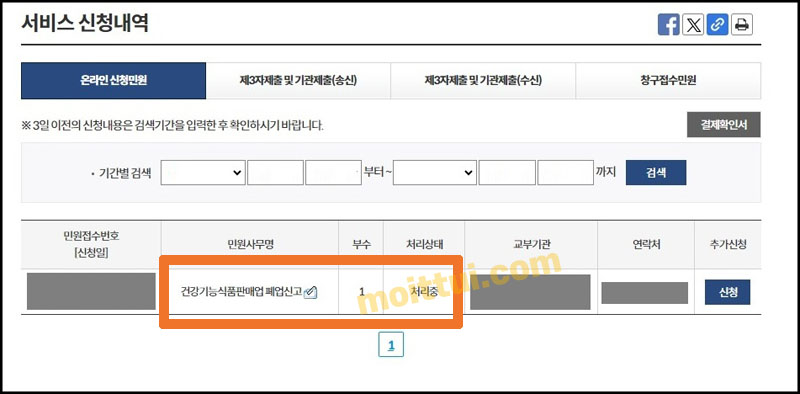Viewport: 800px width, 394px height.
Task: Click end month field beside the end year dropdown
Action: point(507,173)
